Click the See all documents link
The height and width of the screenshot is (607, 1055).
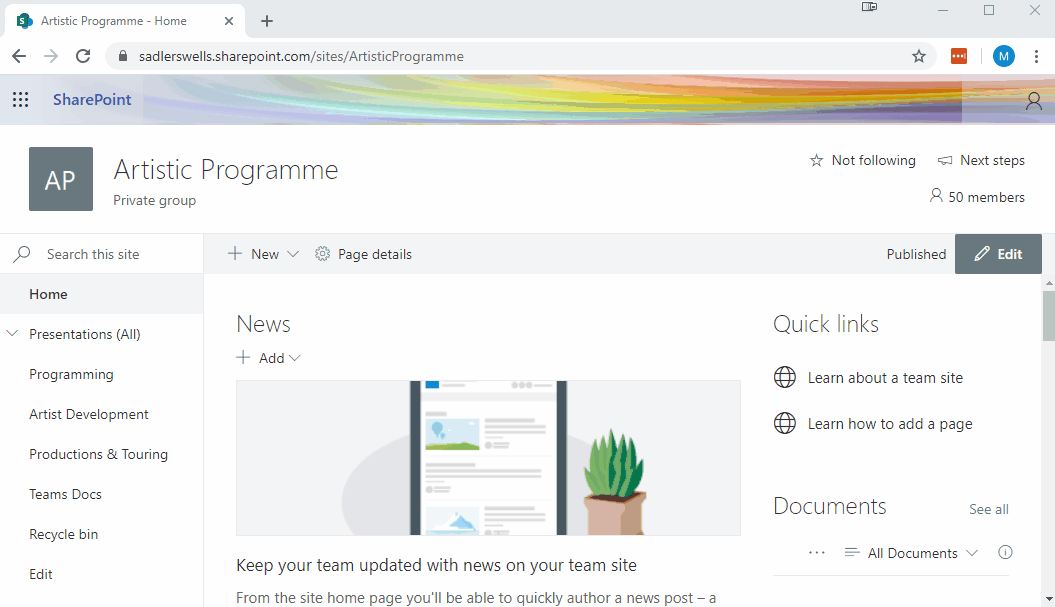coord(988,509)
